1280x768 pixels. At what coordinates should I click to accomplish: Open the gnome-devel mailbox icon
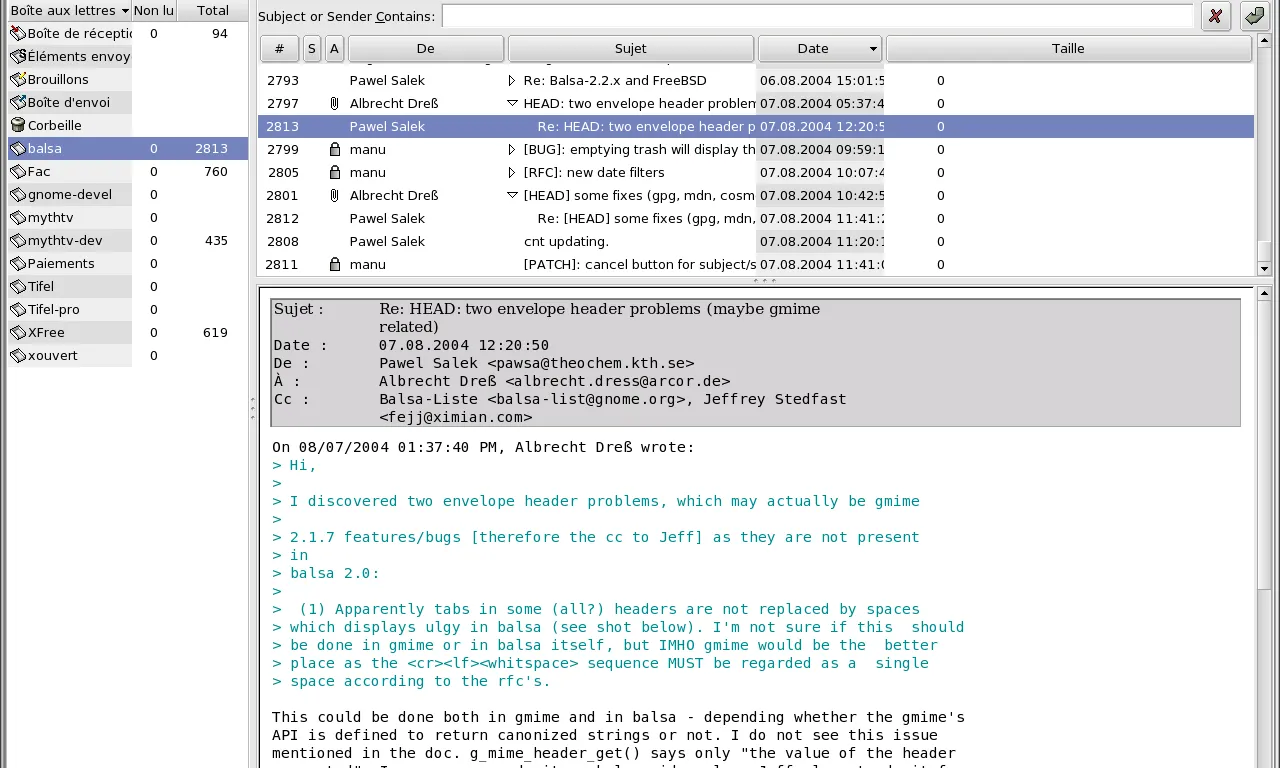click(18, 194)
